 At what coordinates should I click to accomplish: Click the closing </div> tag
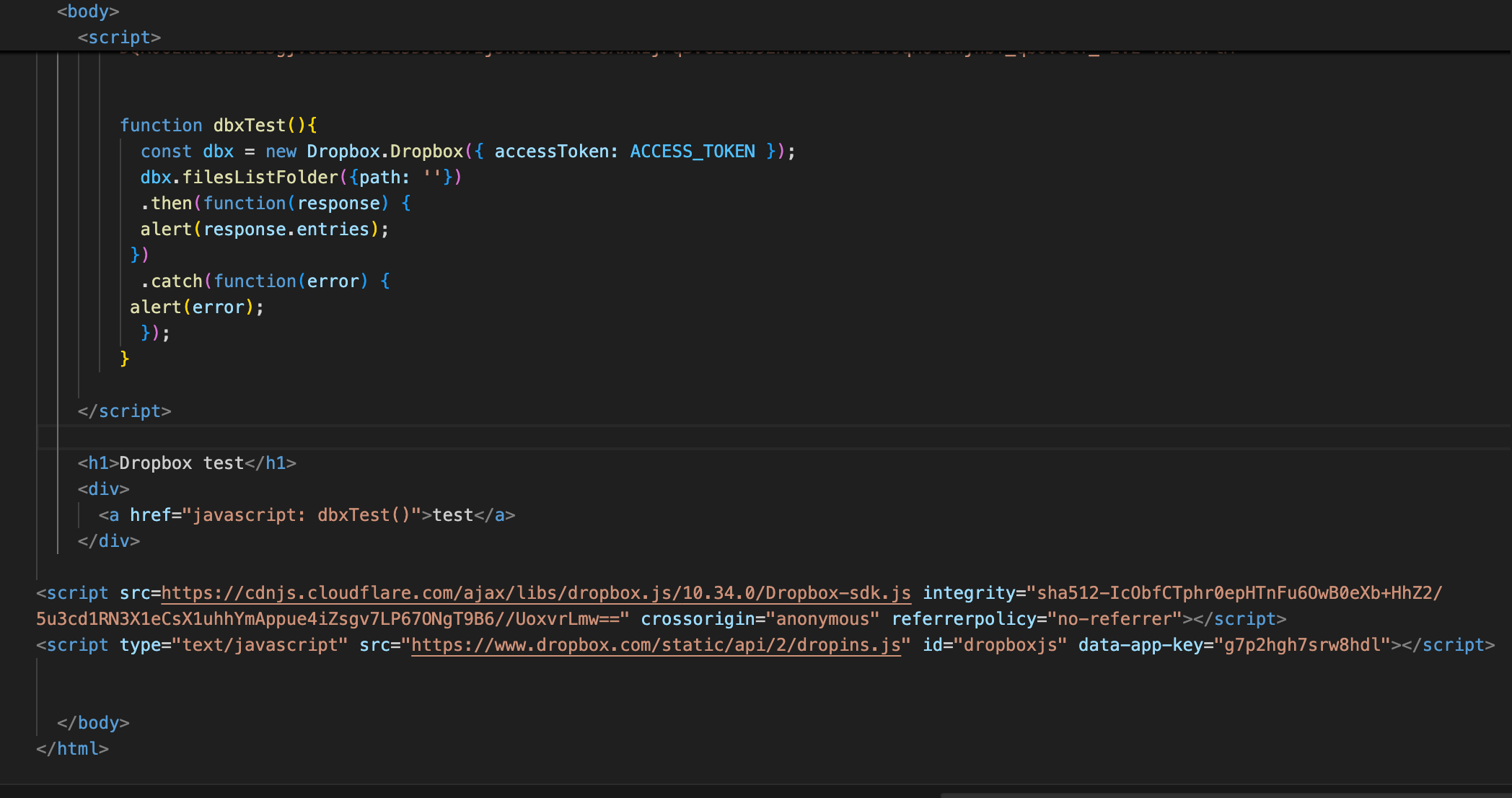pos(109,541)
